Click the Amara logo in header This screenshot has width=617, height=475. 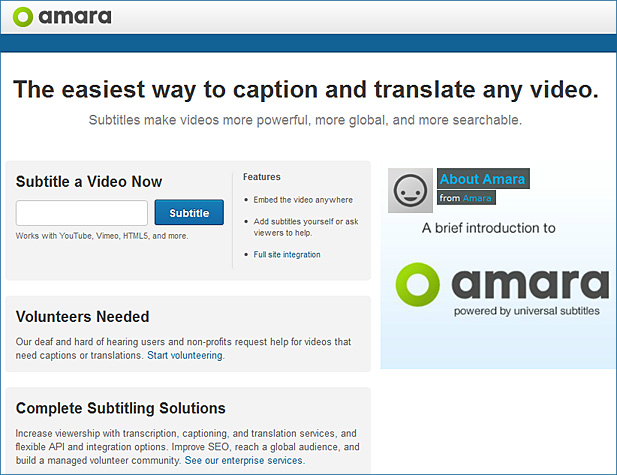point(62,17)
